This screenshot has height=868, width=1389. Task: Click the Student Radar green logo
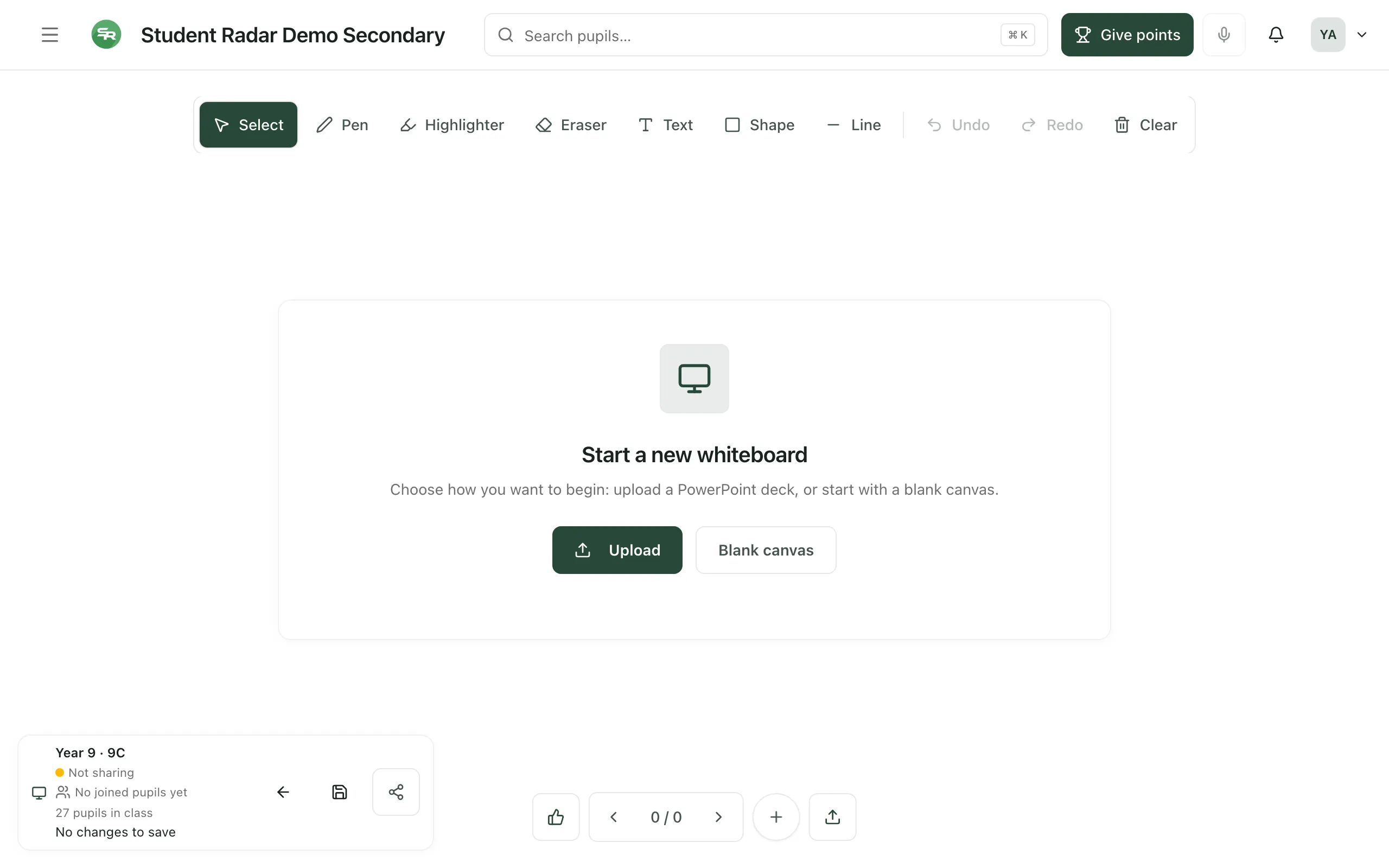click(106, 34)
